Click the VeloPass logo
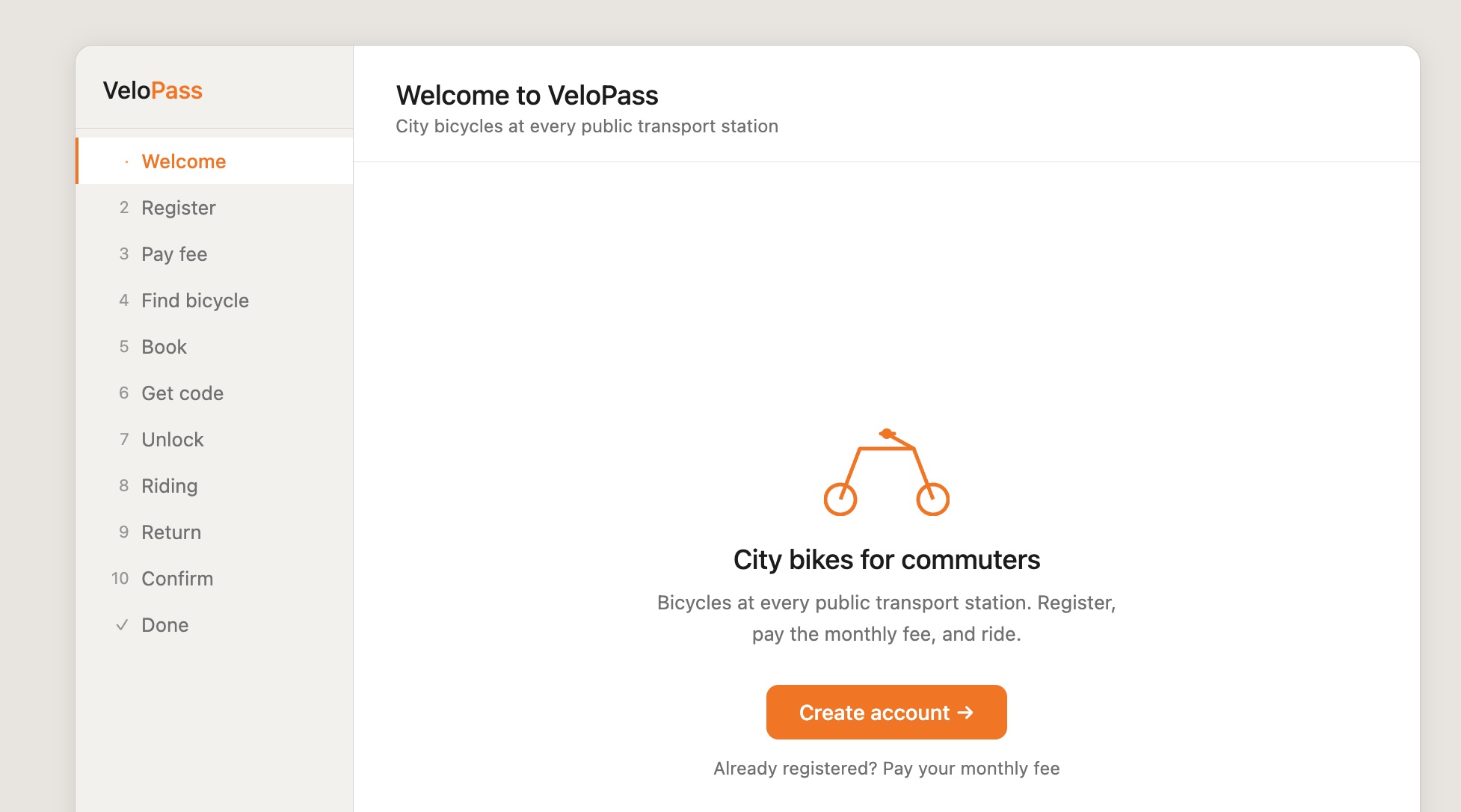The height and width of the screenshot is (812, 1461). [x=153, y=90]
